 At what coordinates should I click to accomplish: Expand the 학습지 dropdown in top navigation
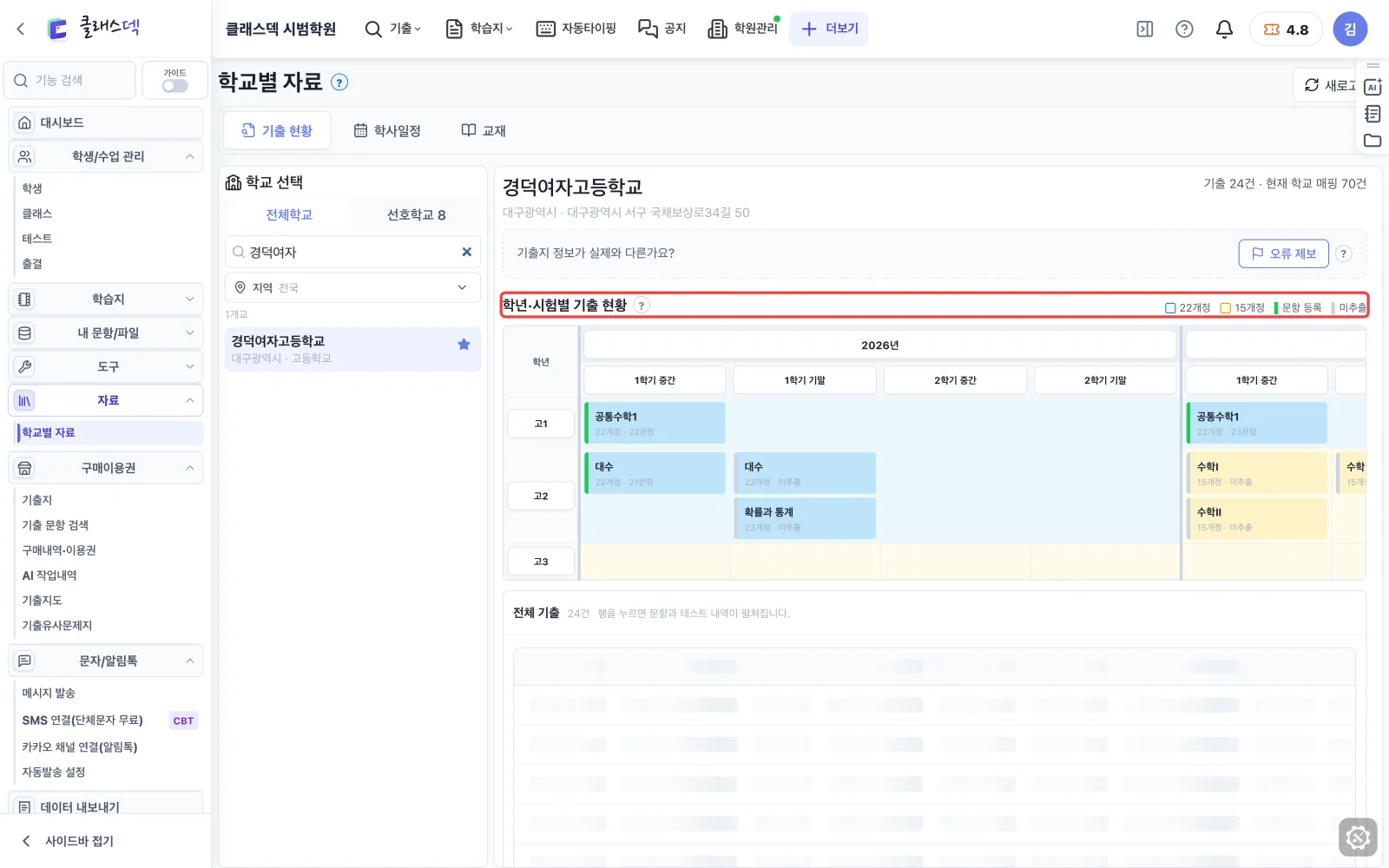(479, 30)
